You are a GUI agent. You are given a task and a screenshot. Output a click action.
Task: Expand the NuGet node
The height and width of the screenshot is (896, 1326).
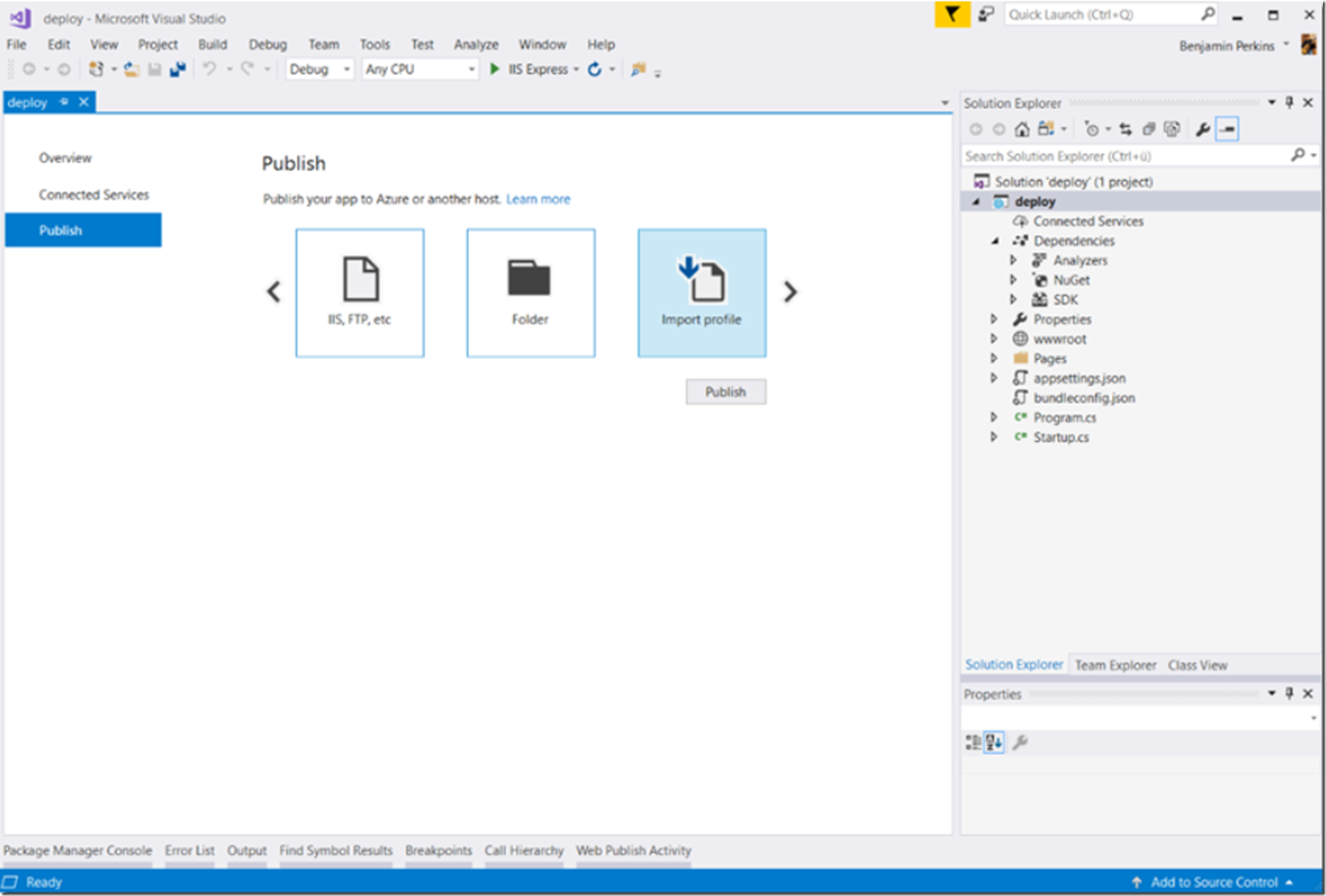[x=1013, y=280]
